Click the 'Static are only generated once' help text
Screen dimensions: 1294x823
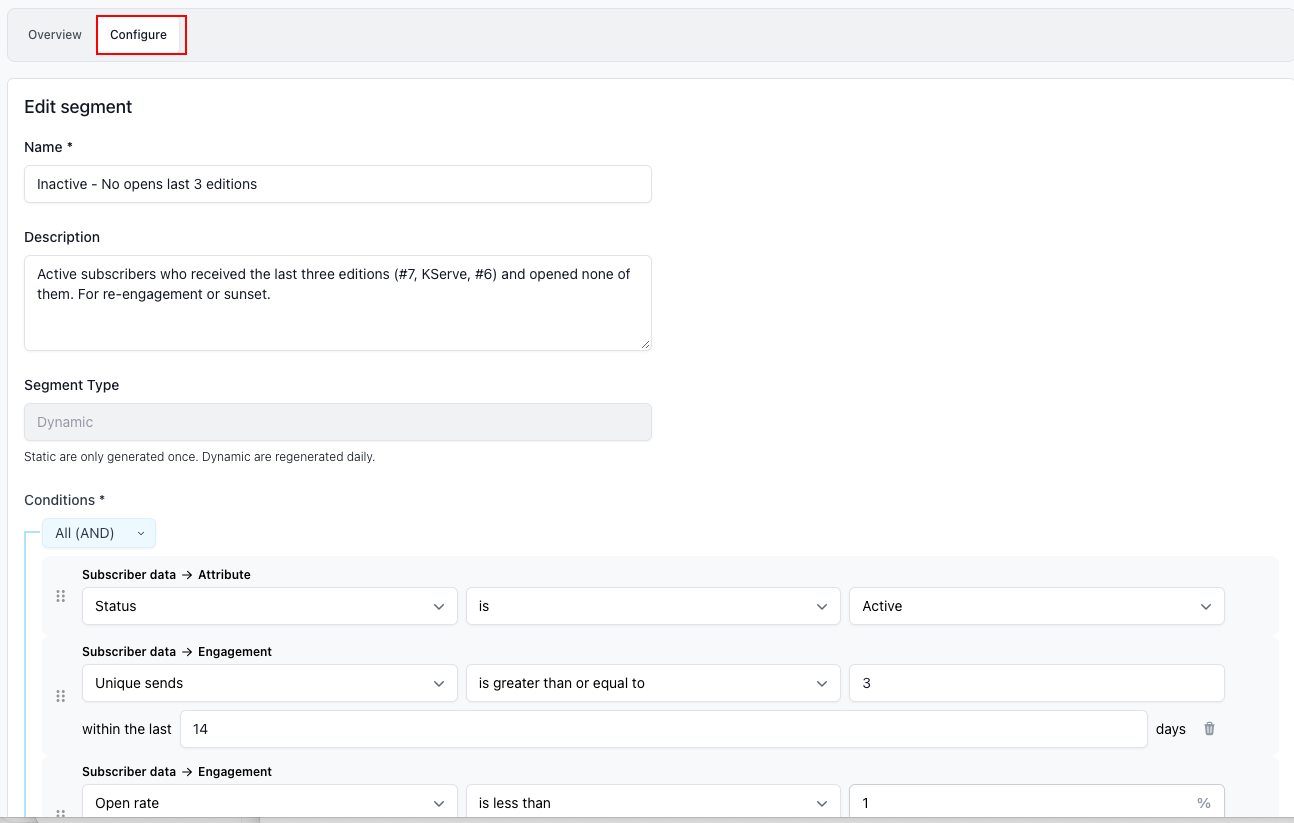199,457
